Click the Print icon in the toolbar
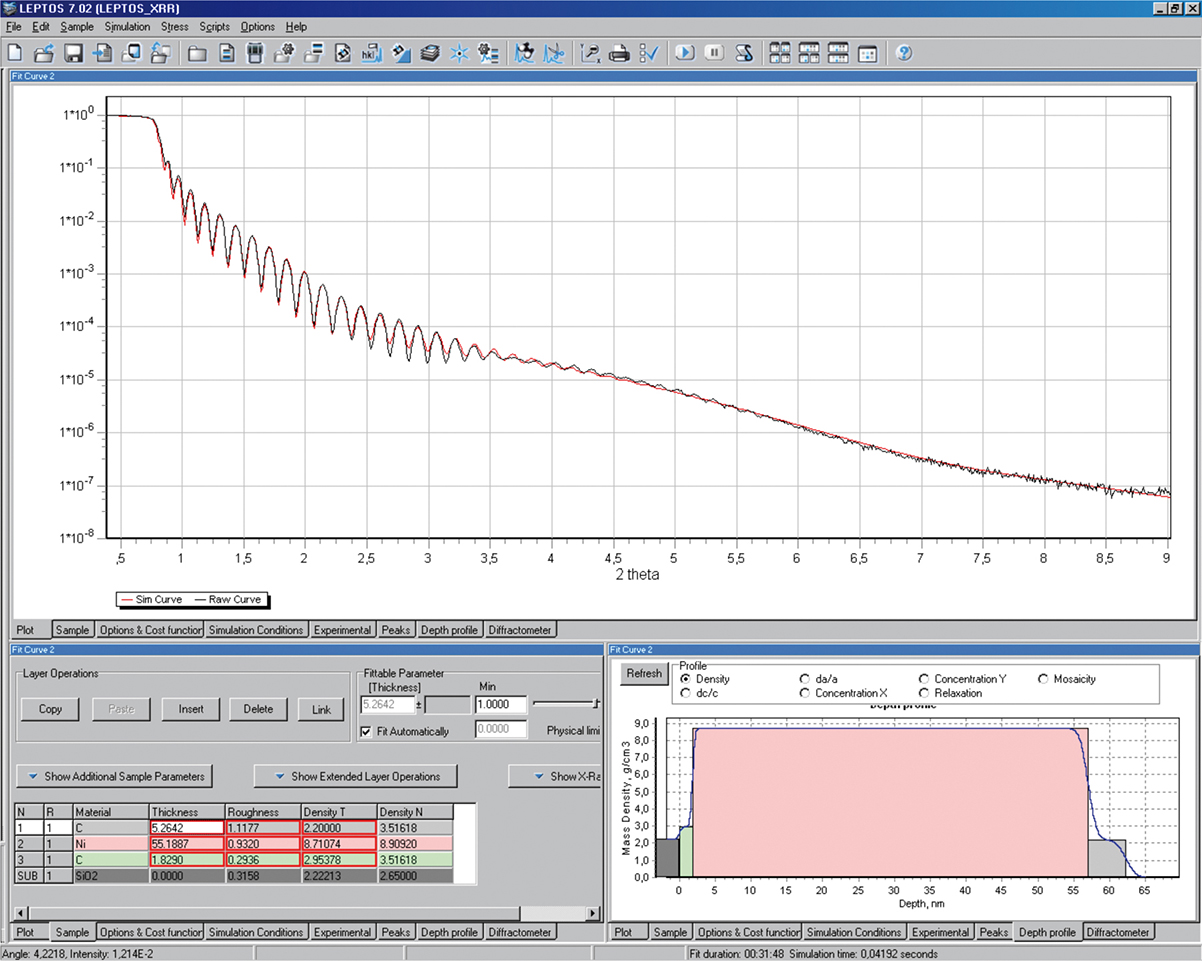 619,53
